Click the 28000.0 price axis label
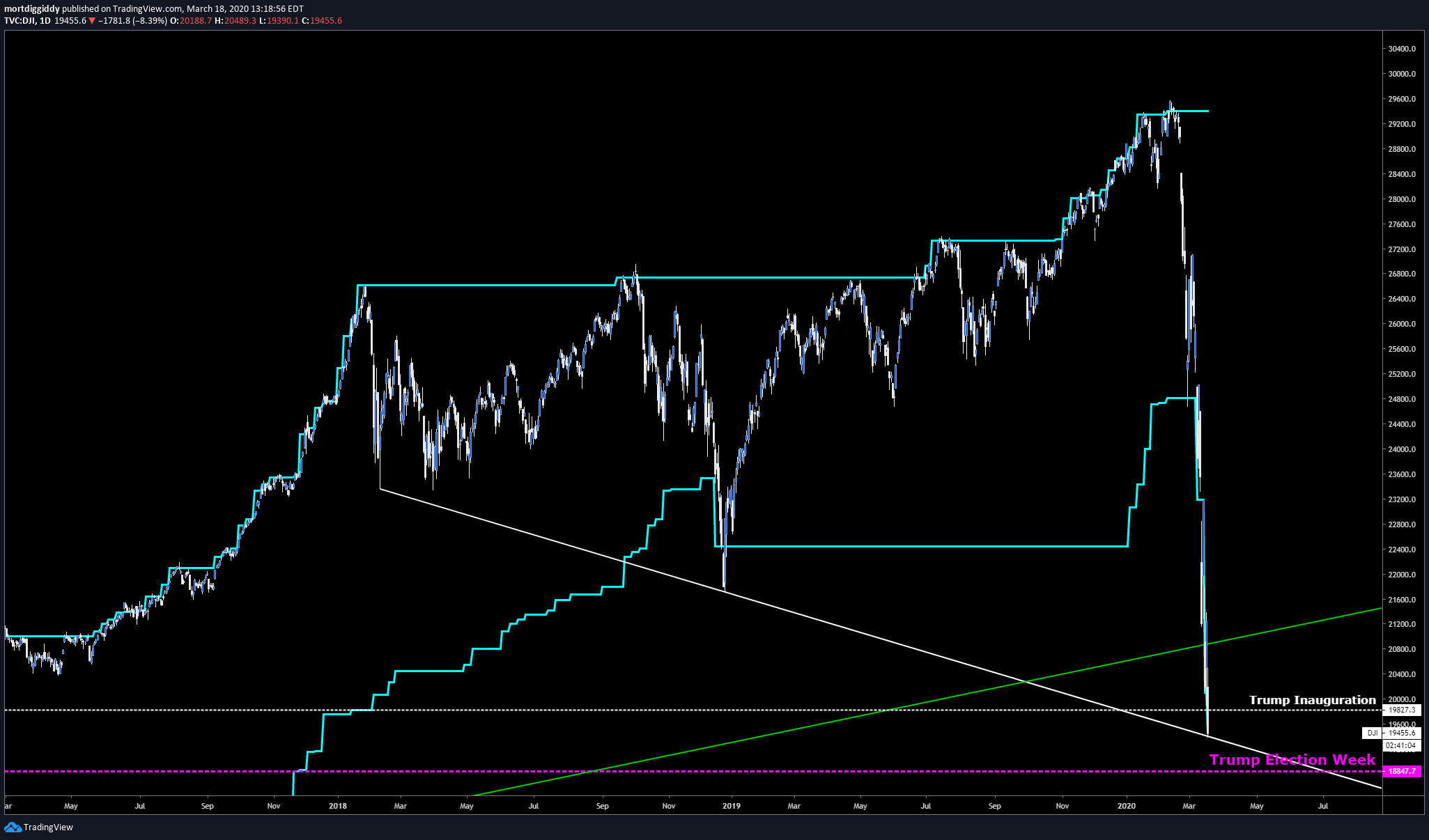 [x=1402, y=199]
